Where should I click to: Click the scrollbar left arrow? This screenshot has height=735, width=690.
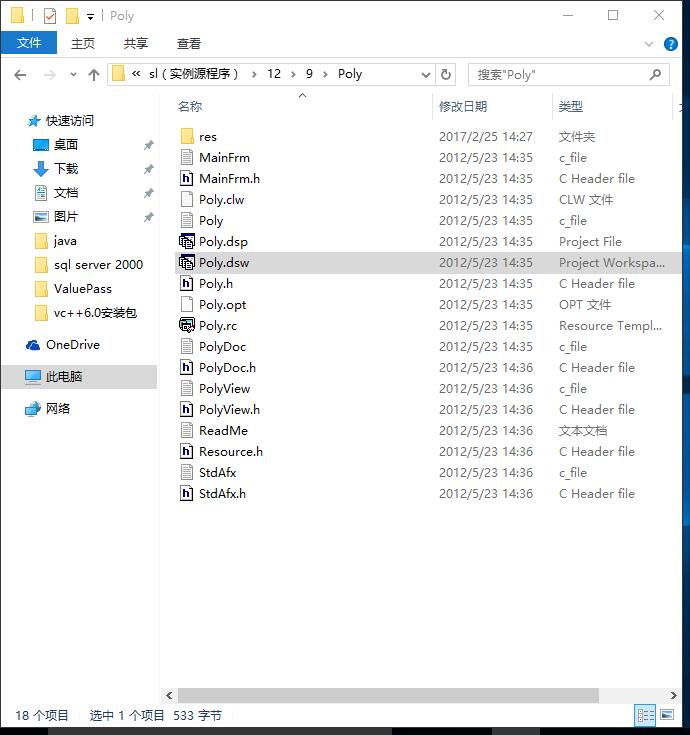(x=169, y=695)
